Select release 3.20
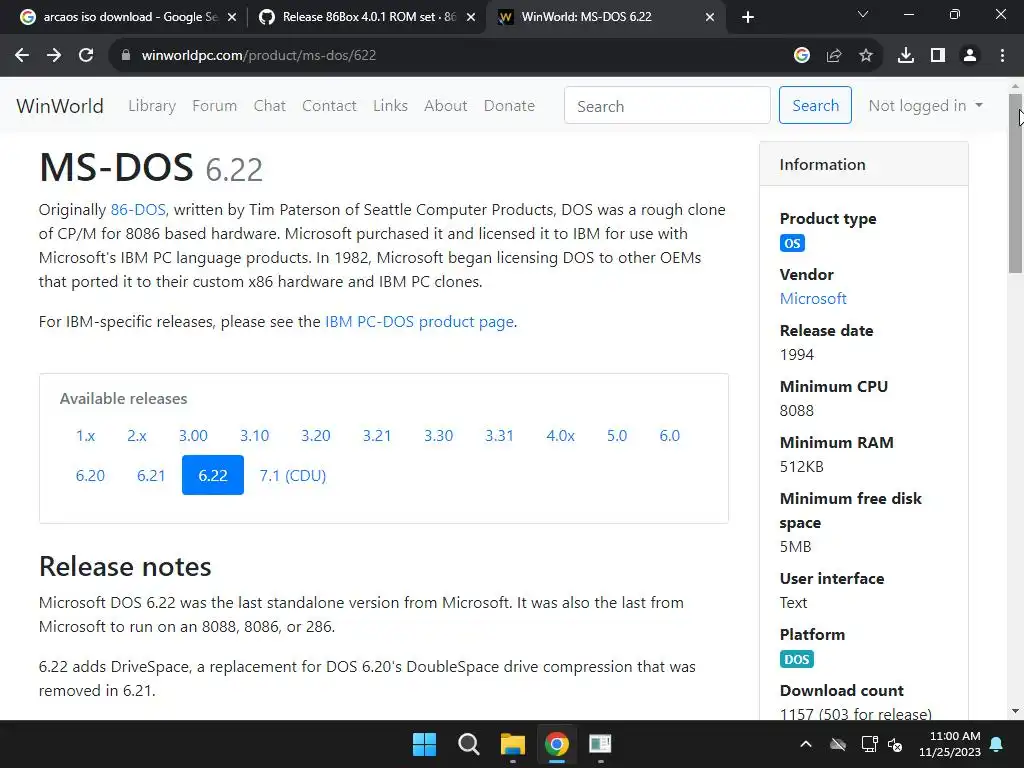This screenshot has height=768, width=1024. (x=315, y=436)
